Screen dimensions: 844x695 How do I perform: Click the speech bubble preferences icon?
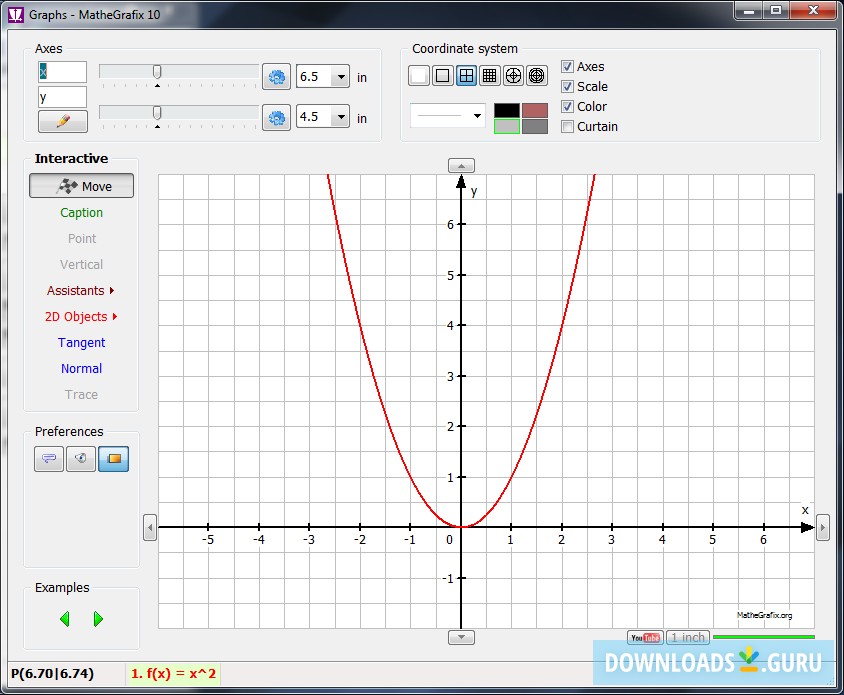tap(49, 459)
